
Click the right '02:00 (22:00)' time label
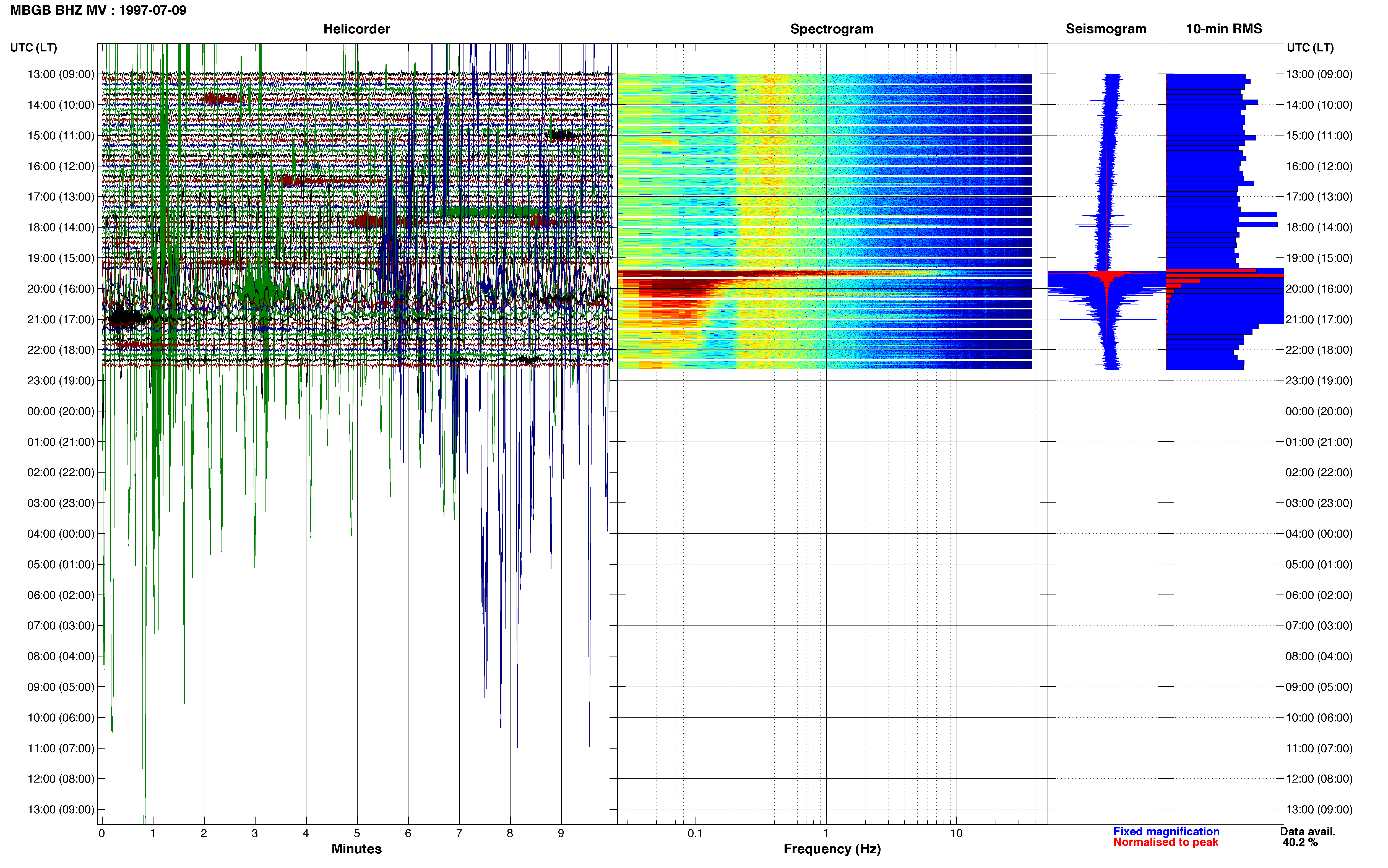(x=1319, y=473)
